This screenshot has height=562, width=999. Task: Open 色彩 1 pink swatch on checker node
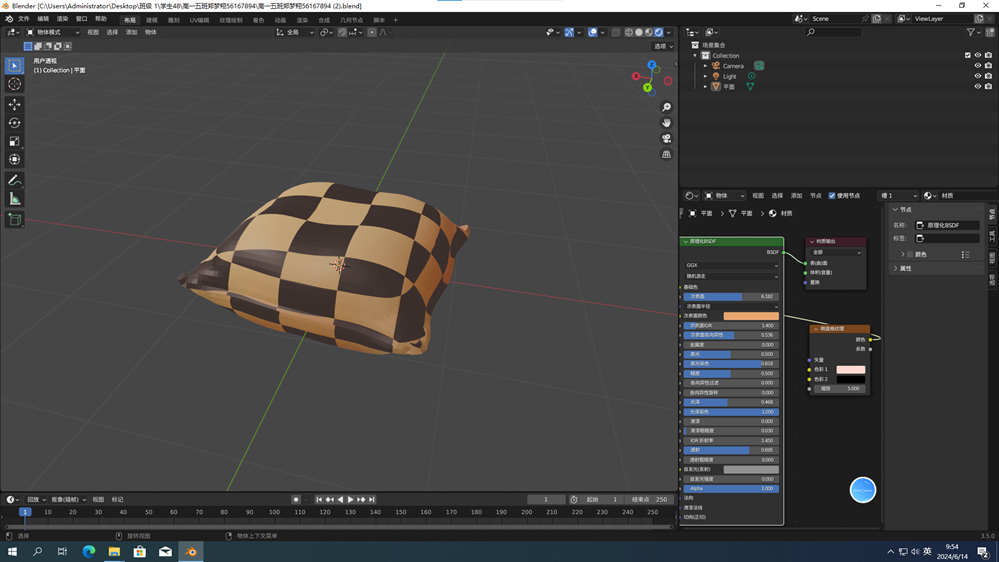click(851, 370)
